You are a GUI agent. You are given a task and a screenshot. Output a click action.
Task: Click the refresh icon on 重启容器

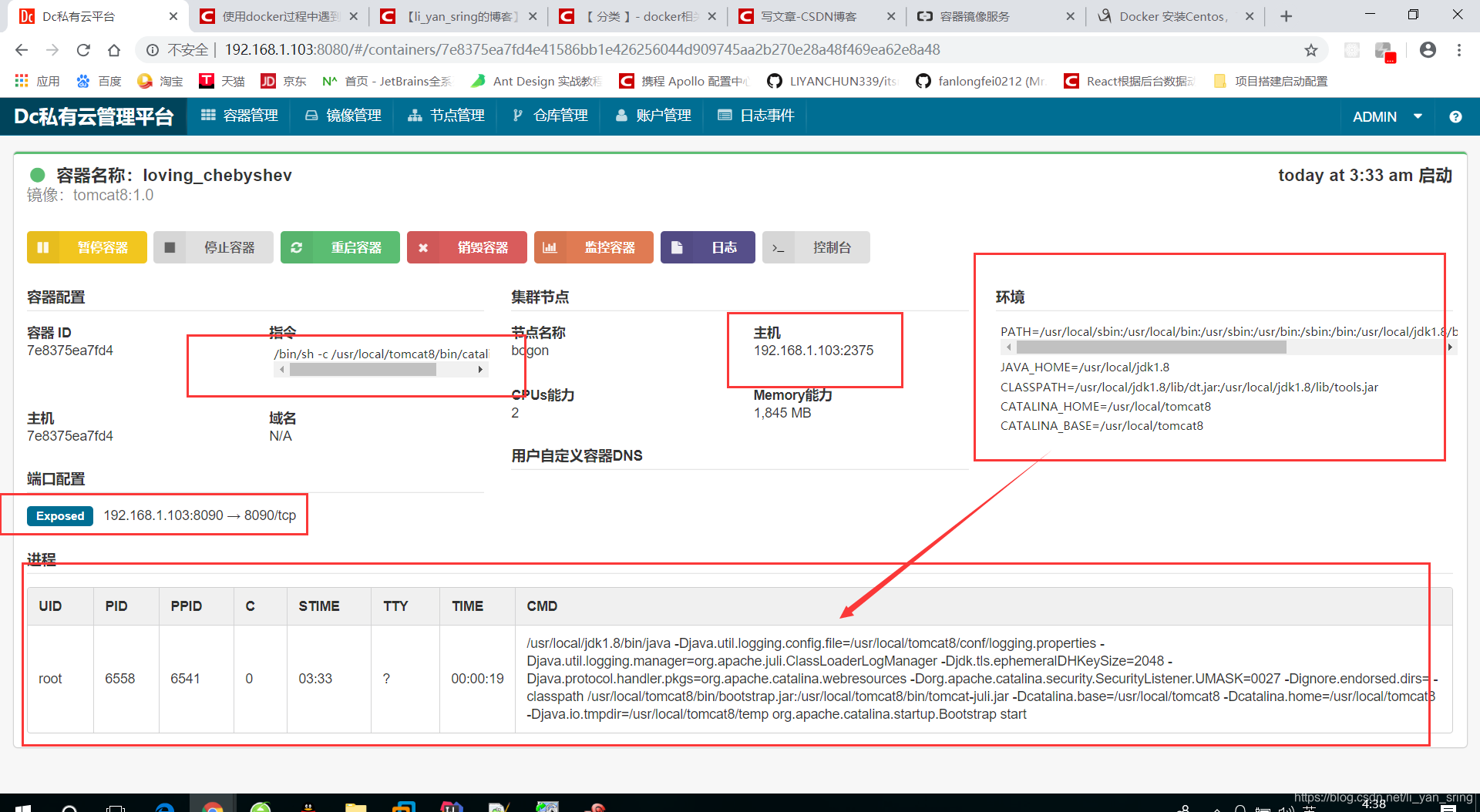coord(297,247)
